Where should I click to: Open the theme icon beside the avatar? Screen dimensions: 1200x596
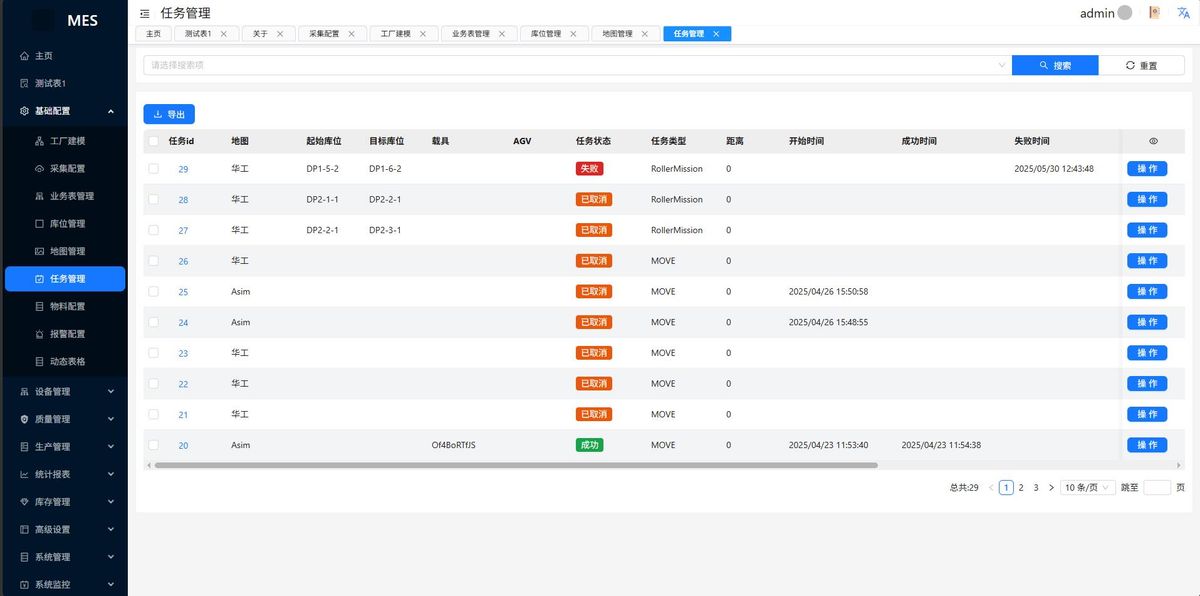1154,13
